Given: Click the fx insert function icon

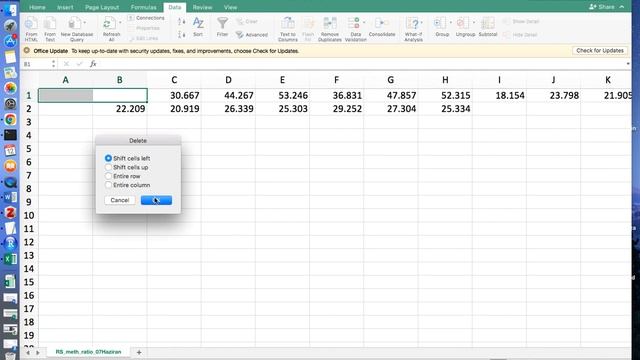Looking at the screenshot, I should point(93,64).
